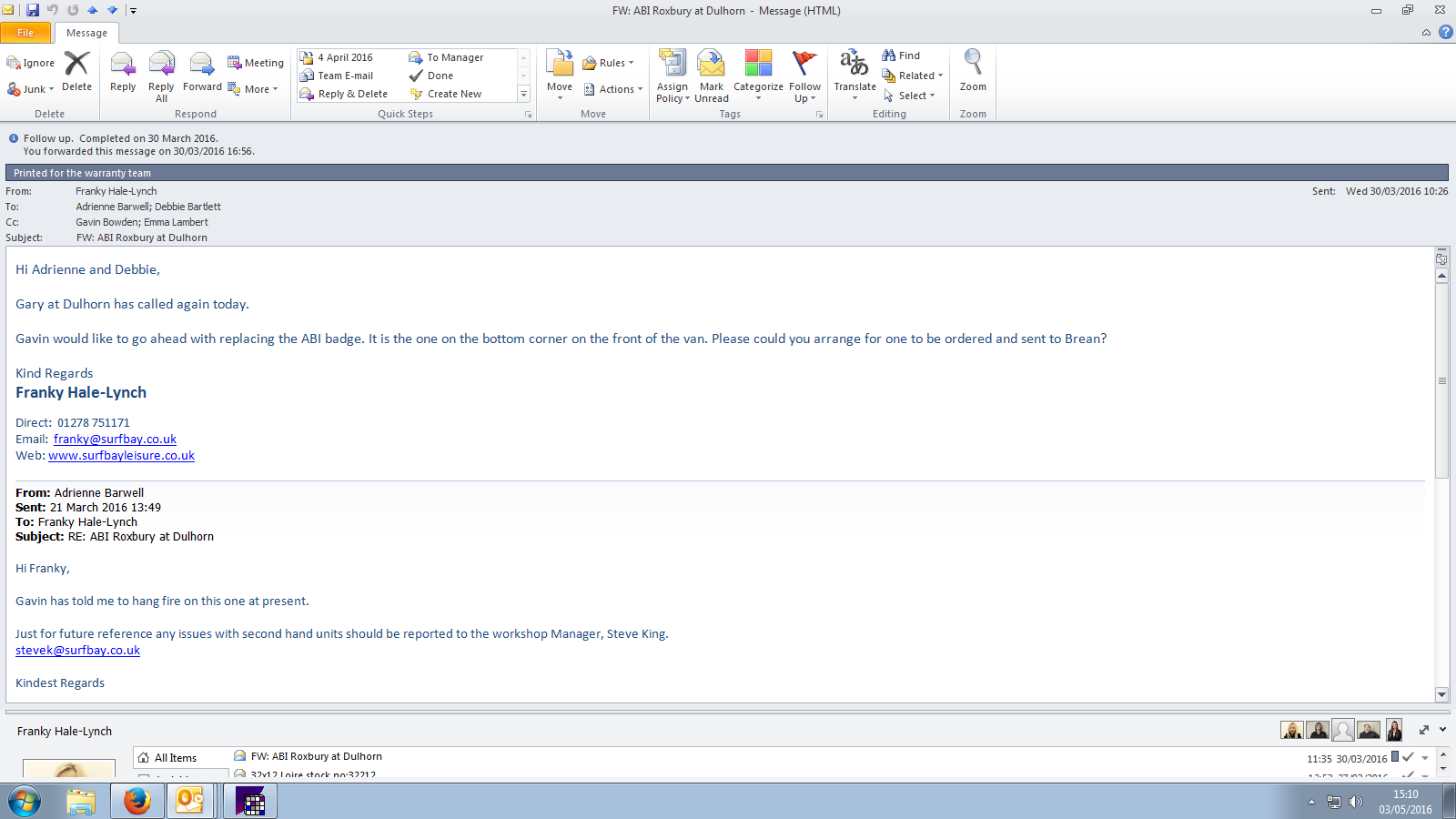Select recipient Debbie Bartlett in To field
Viewport: 1456px width, 819px height.
coord(187,207)
